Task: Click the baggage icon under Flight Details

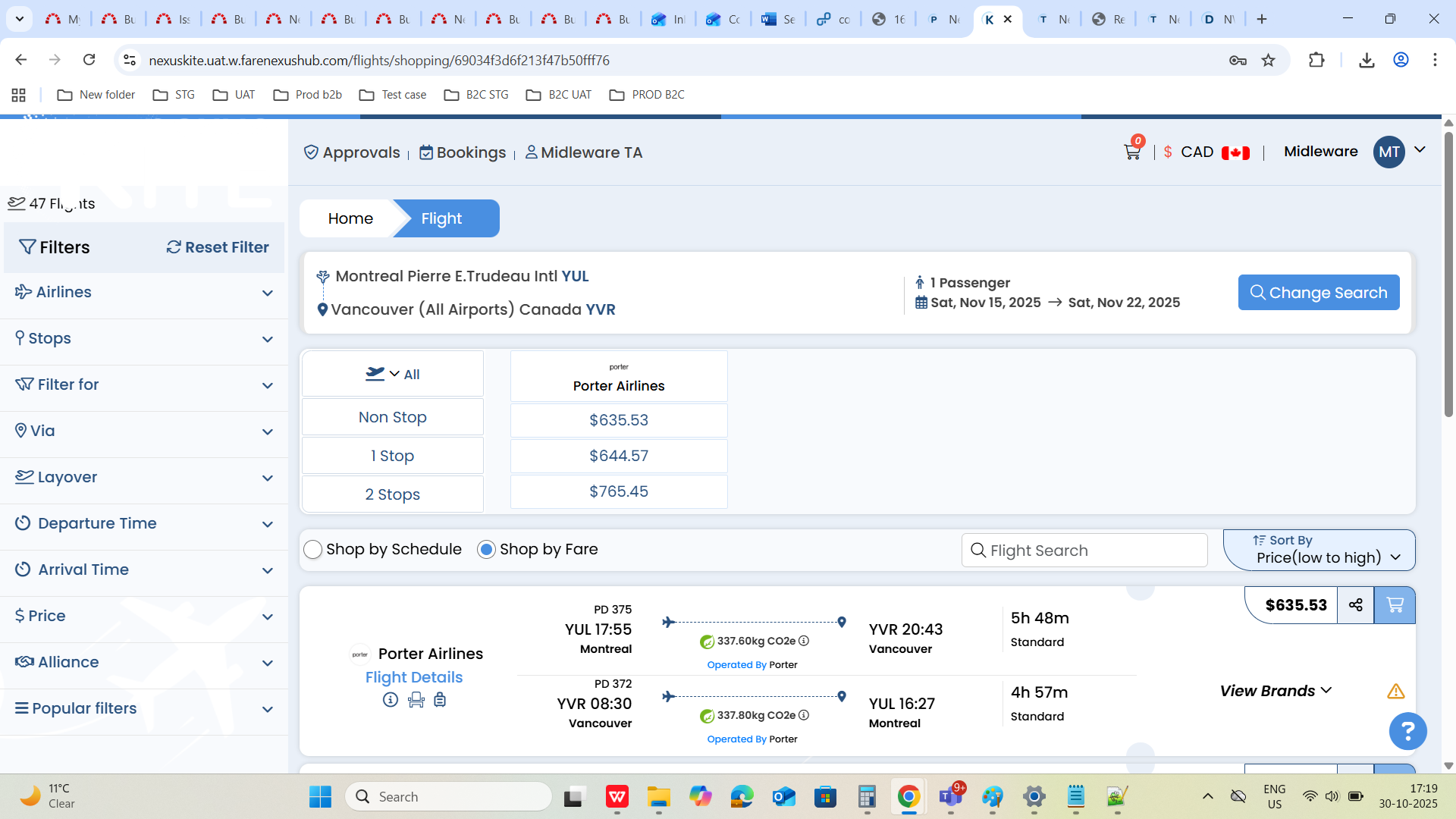Action: click(x=440, y=700)
